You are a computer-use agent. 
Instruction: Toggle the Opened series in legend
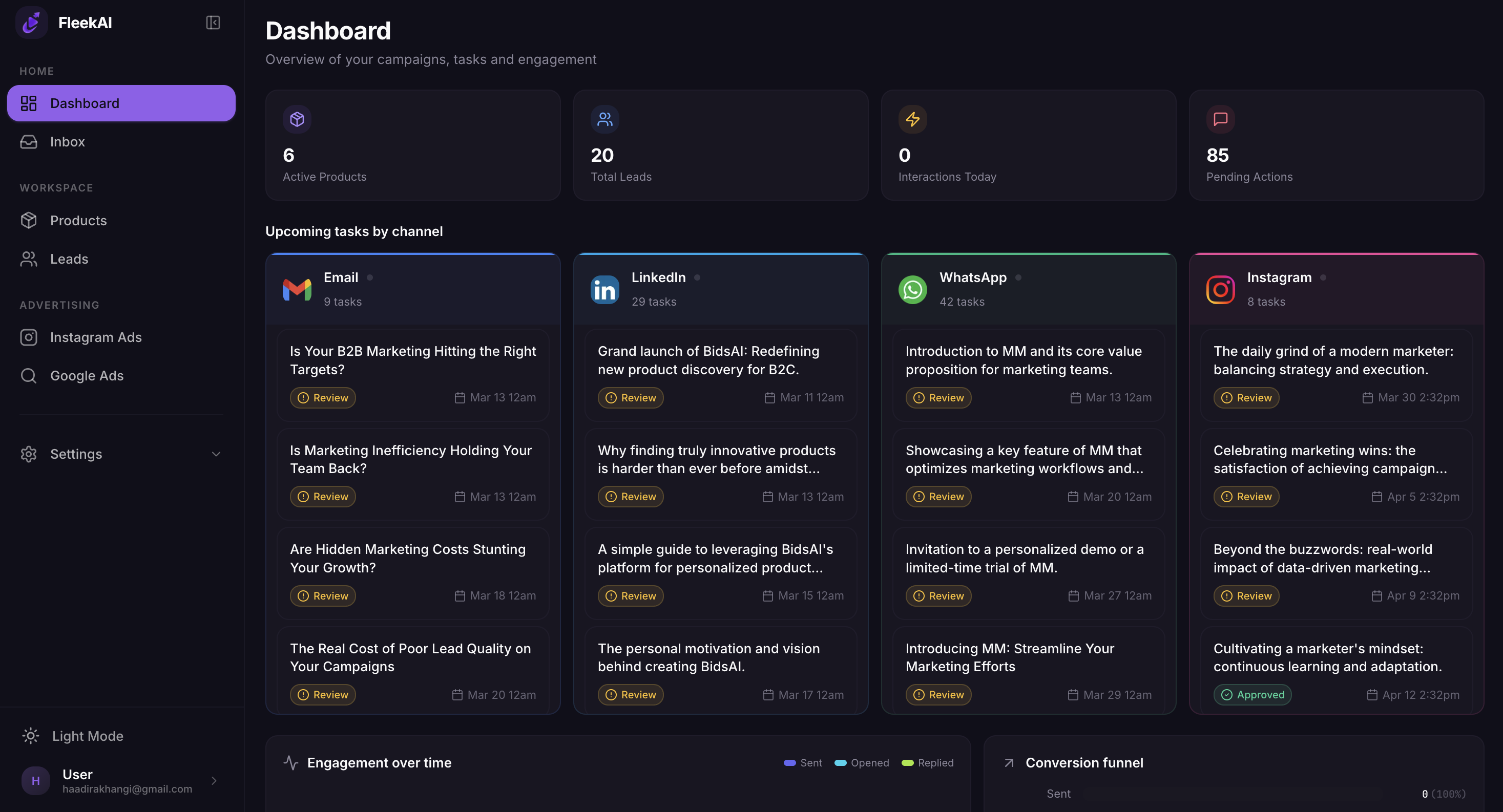tap(862, 762)
